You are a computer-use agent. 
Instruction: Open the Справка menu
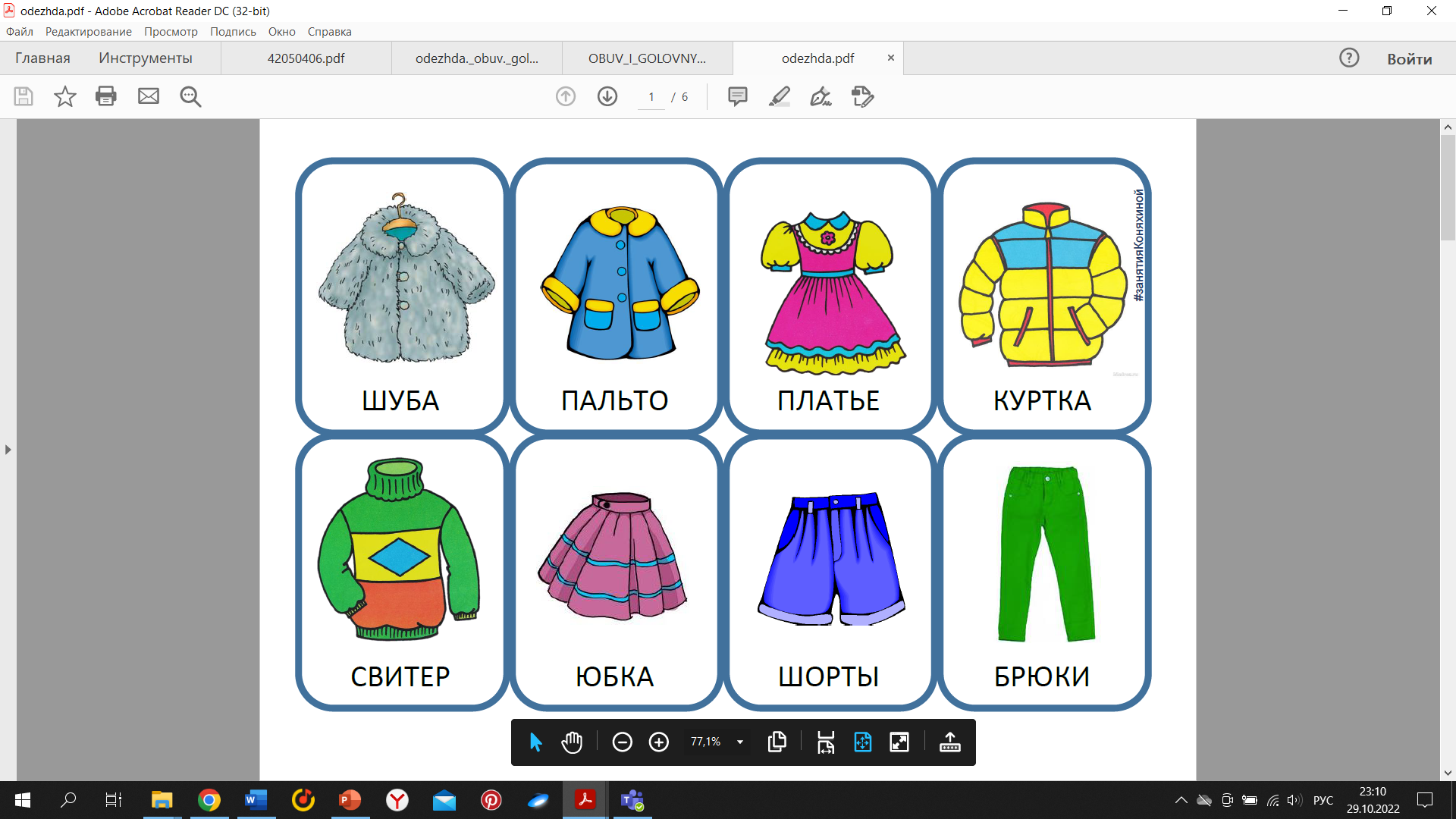click(329, 32)
